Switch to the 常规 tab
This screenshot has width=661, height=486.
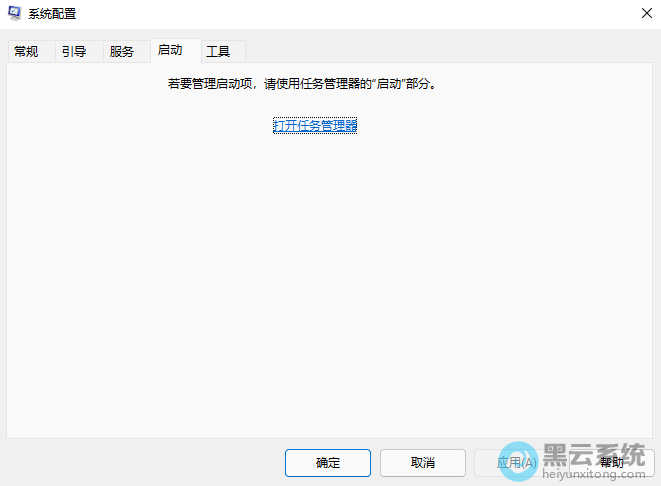click(26, 52)
